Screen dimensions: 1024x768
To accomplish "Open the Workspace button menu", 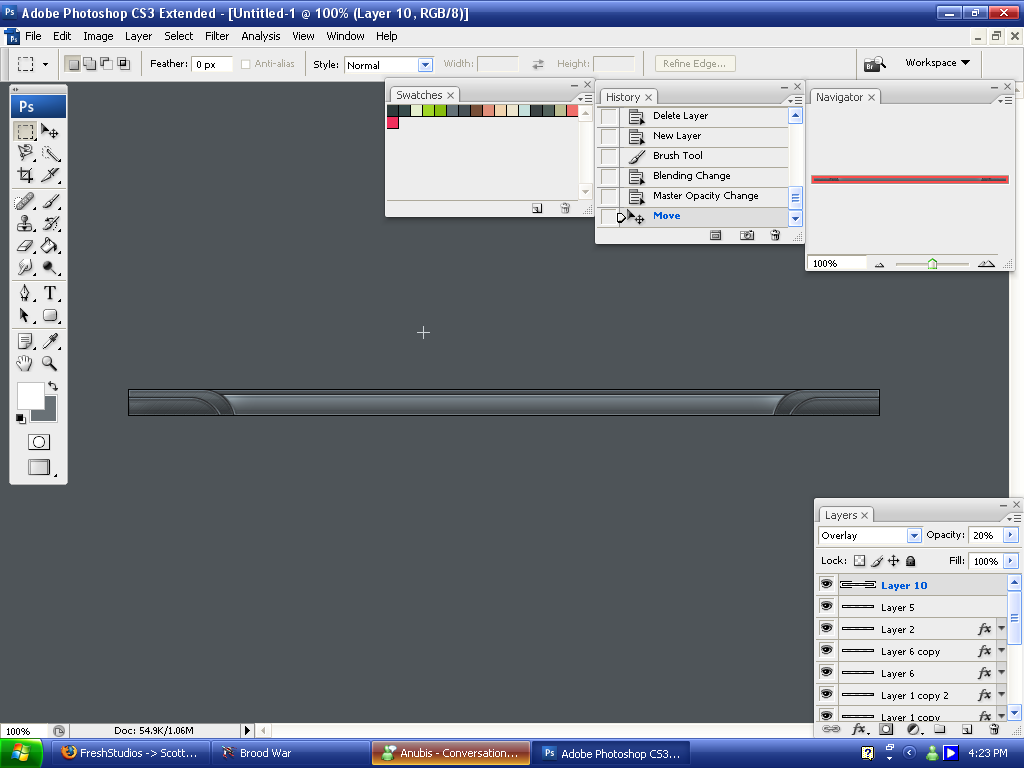I will pyautogui.click(x=937, y=63).
